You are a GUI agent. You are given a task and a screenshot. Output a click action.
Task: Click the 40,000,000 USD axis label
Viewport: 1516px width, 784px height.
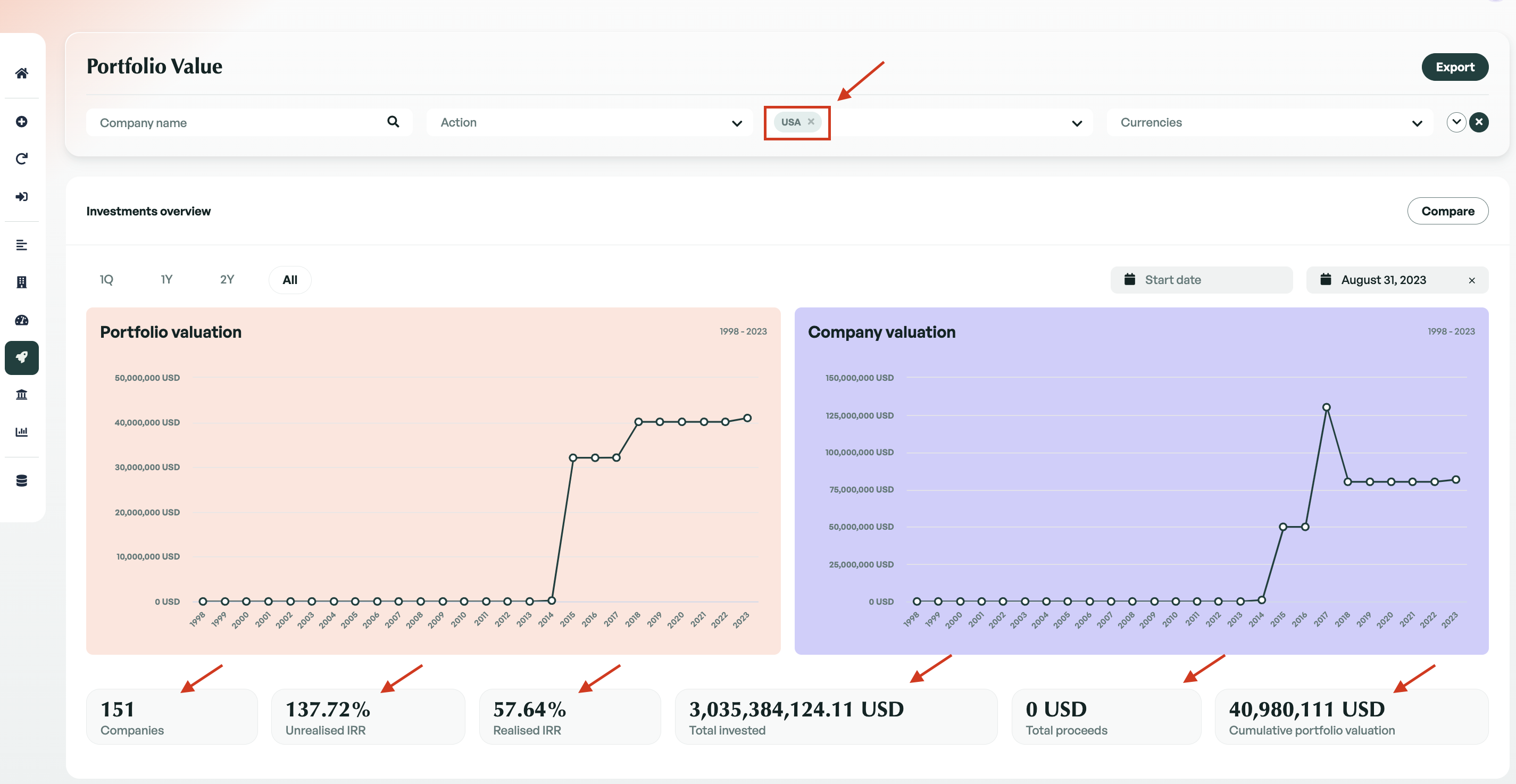[x=147, y=423]
